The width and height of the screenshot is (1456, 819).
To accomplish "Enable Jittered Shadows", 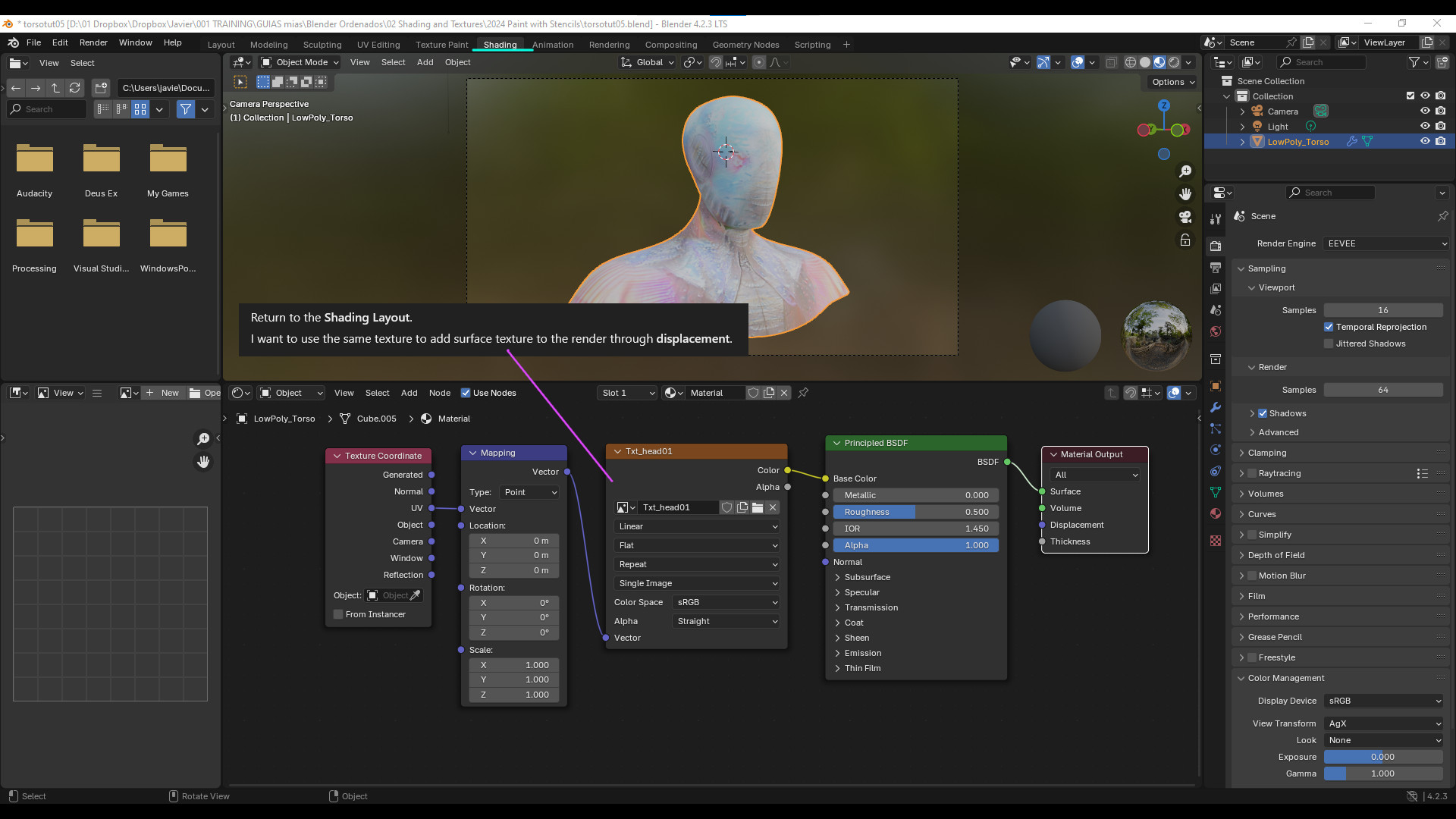I will click(1329, 344).
